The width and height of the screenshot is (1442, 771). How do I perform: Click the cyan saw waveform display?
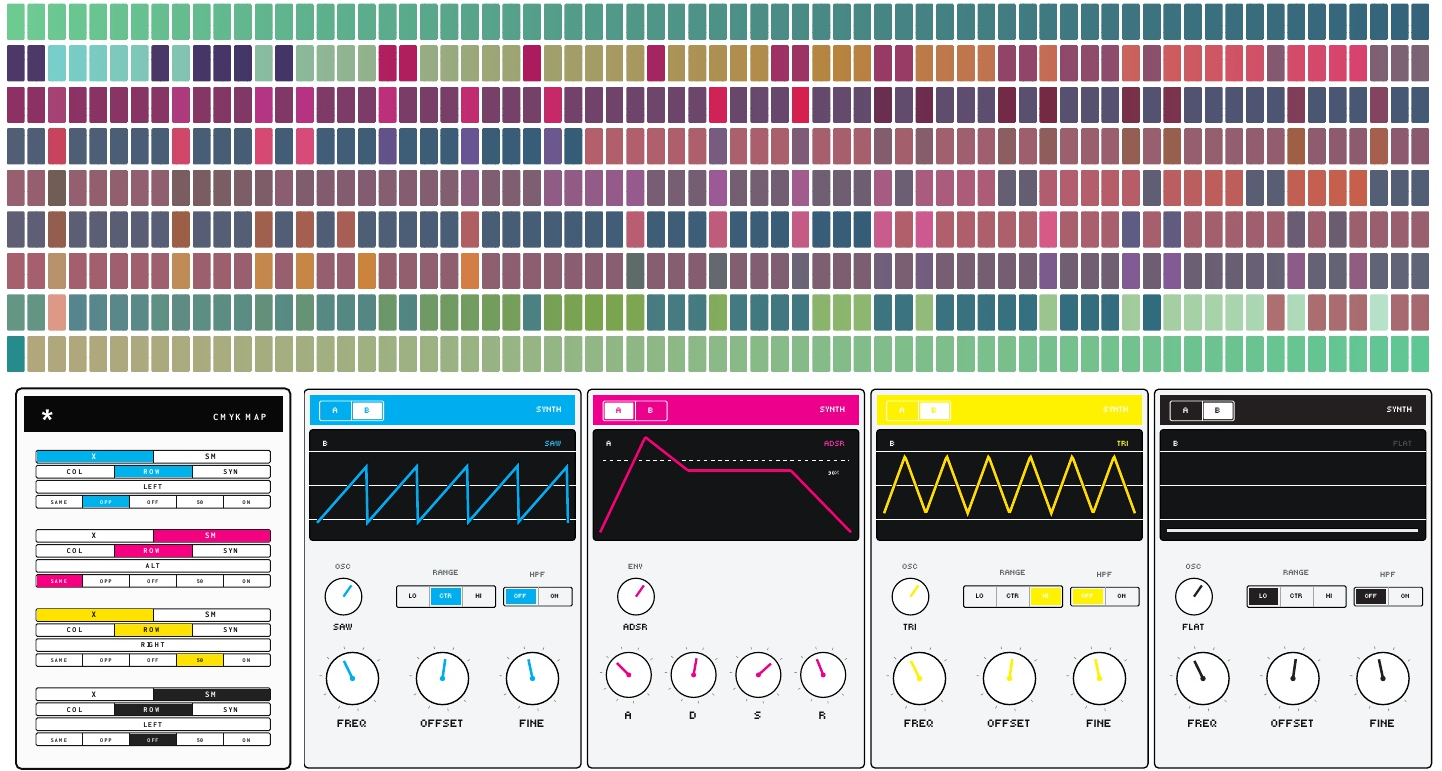(x=442, y=486)
